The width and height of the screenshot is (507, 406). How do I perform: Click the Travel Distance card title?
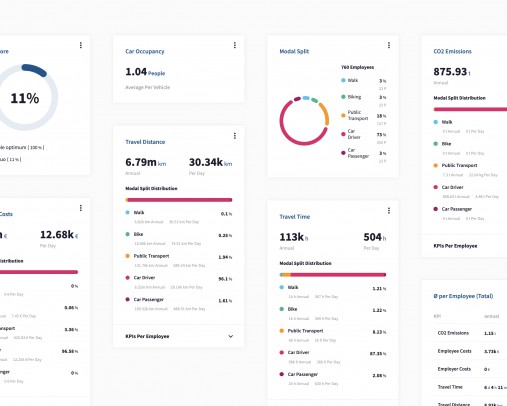[145, 142]
